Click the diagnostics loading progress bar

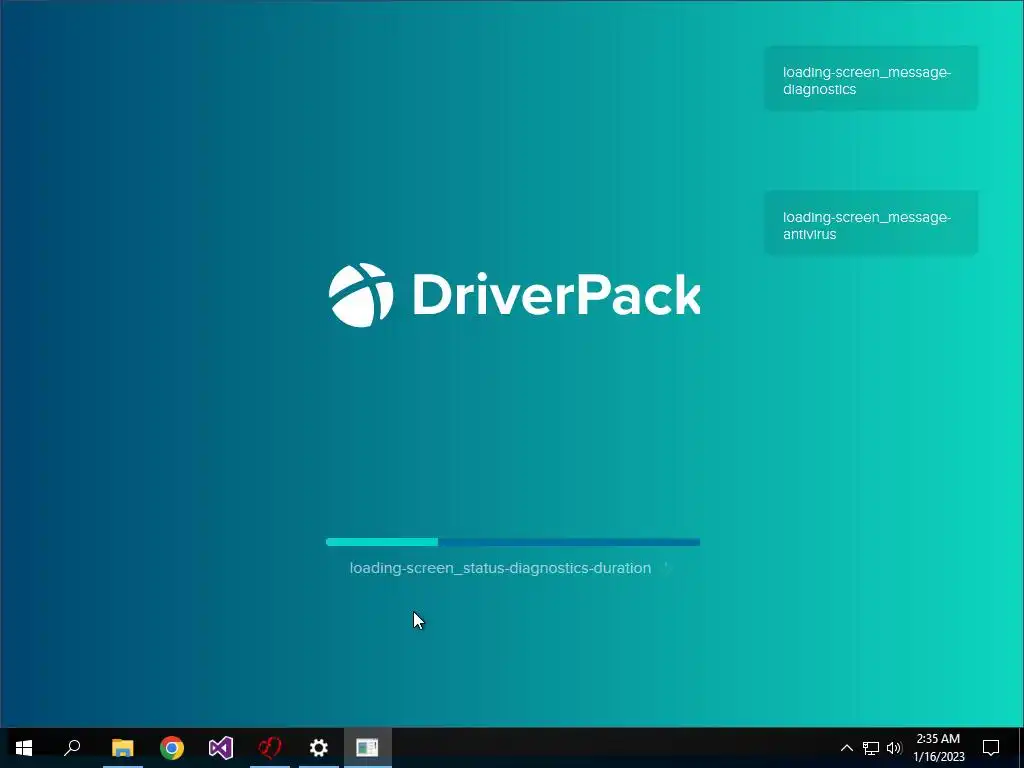click(513, 542)
